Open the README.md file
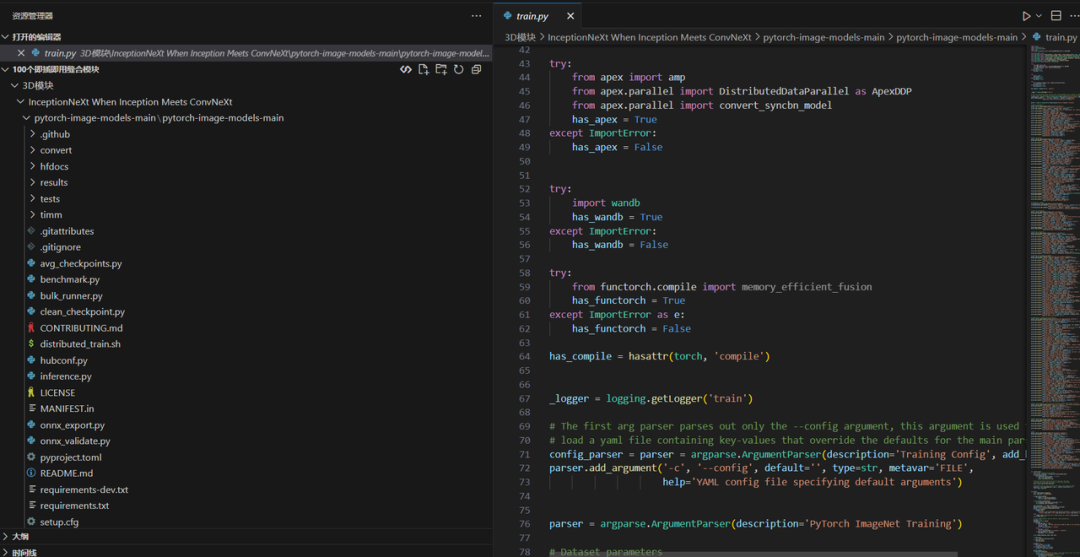The height and width of the screenshot is (557, 1080). coord(66,473)
